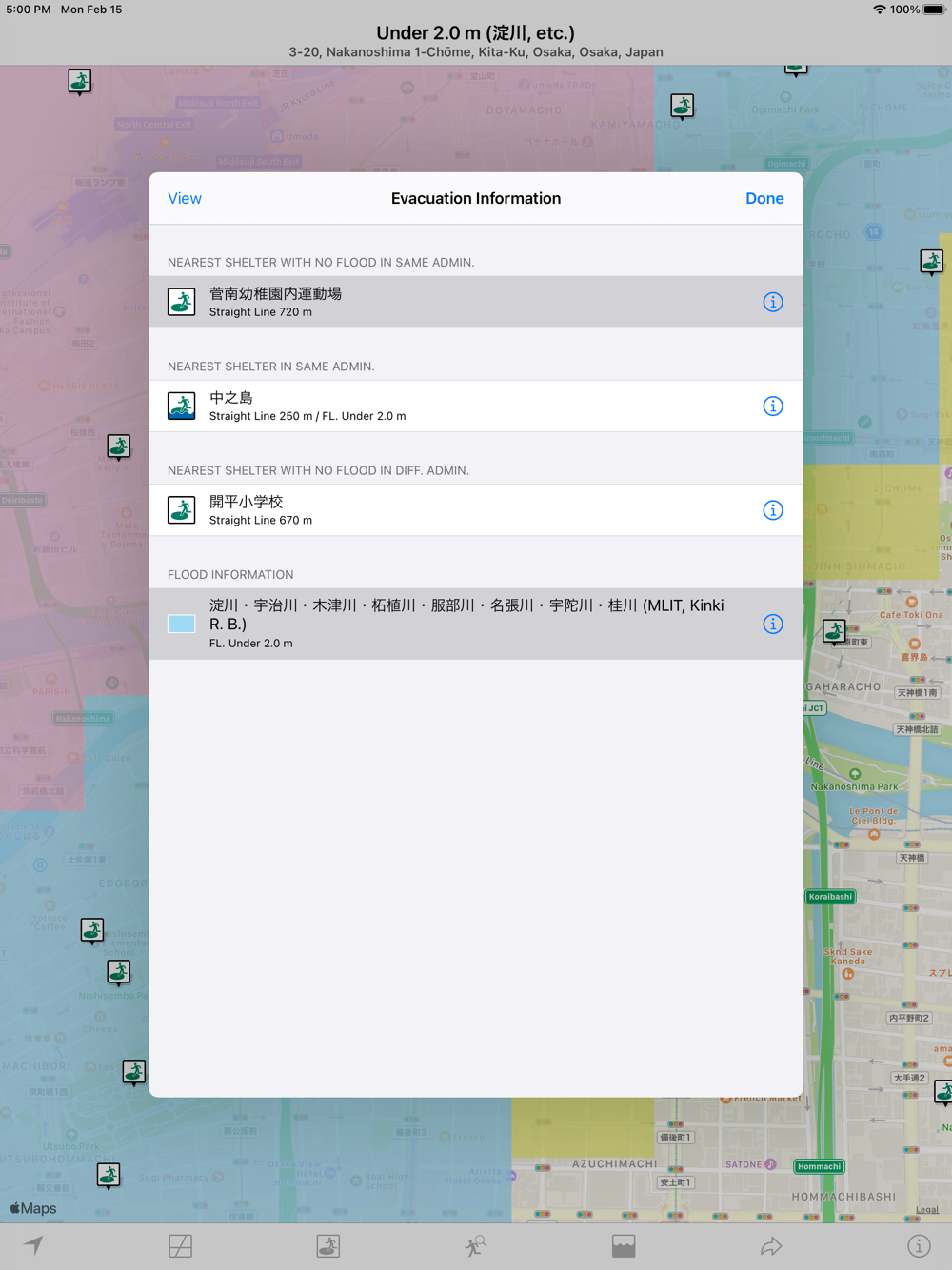952x1270 pixels.
Task: Tap the battery status icon
Action: pos(934,10)
